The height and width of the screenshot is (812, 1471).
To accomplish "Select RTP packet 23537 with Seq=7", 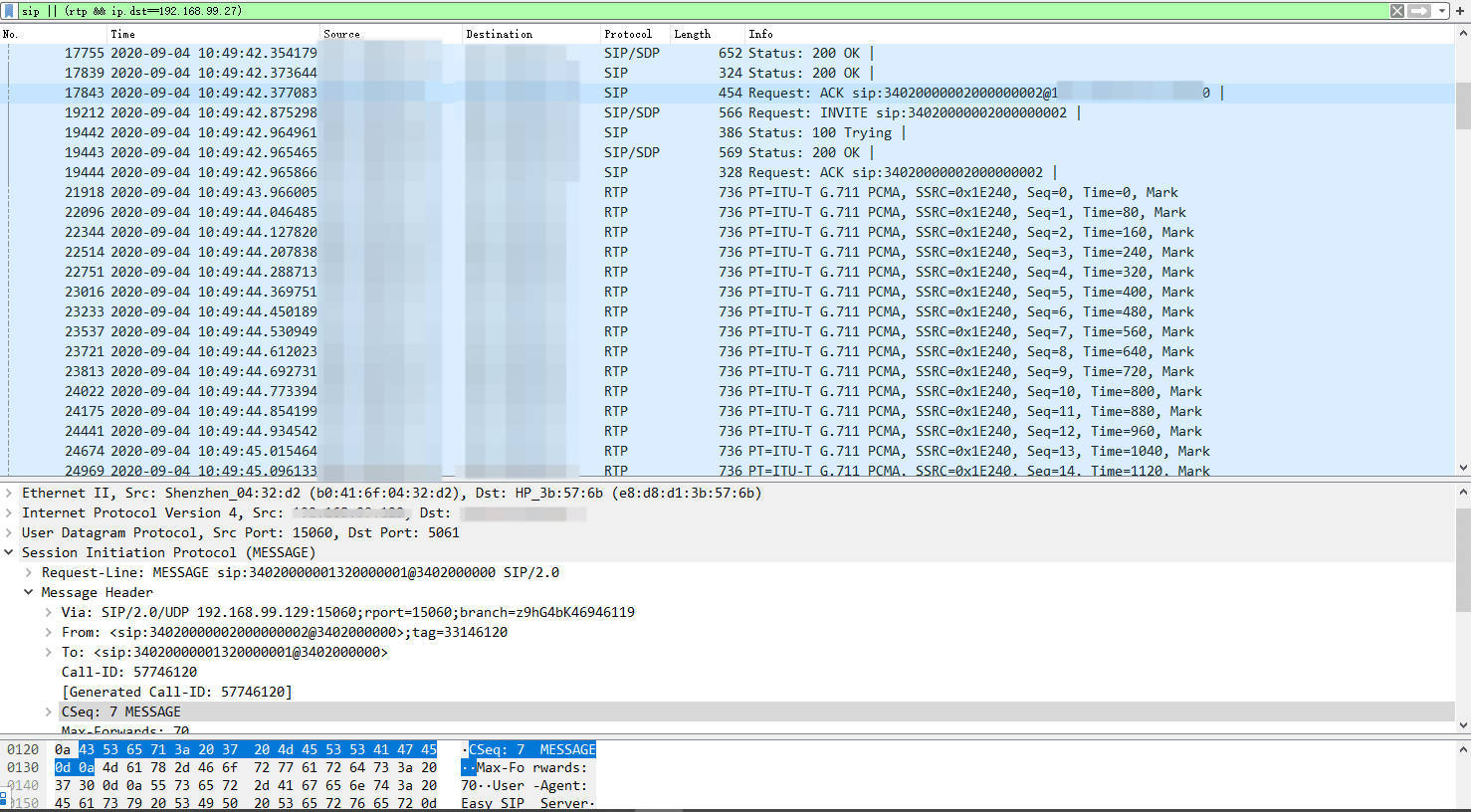I will pos(727,331).
